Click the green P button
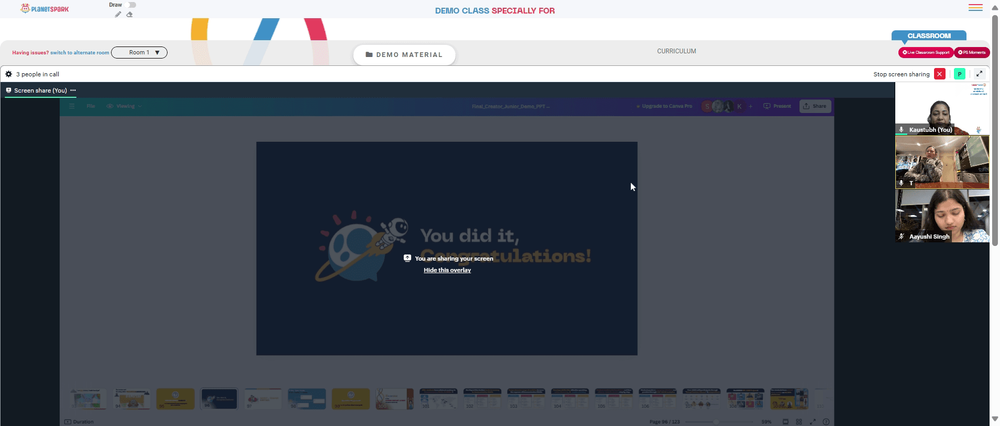1000x426 pixels. click(x=959, y=74)
